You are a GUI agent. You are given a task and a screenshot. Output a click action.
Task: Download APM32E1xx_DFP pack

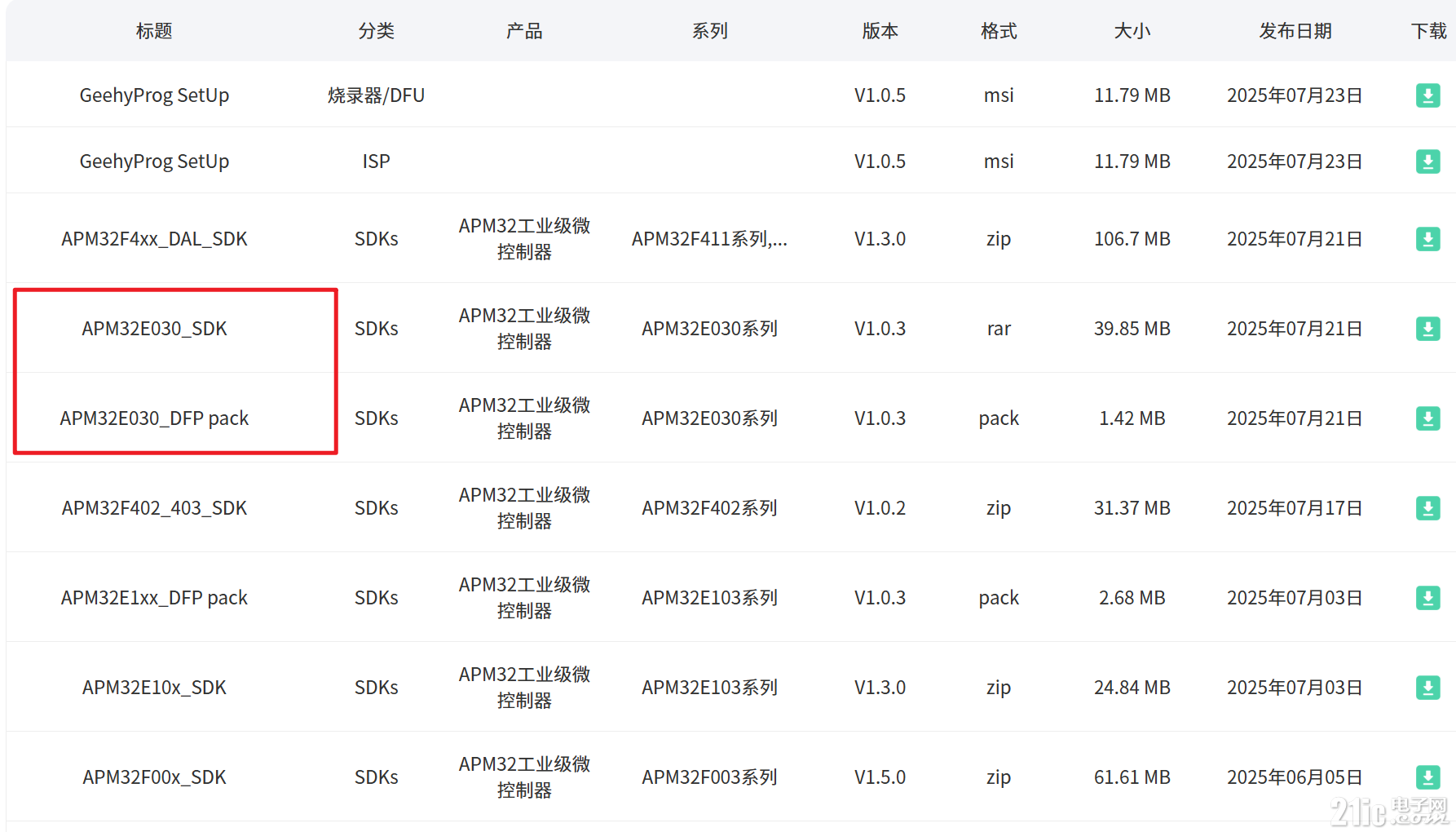1427,598
